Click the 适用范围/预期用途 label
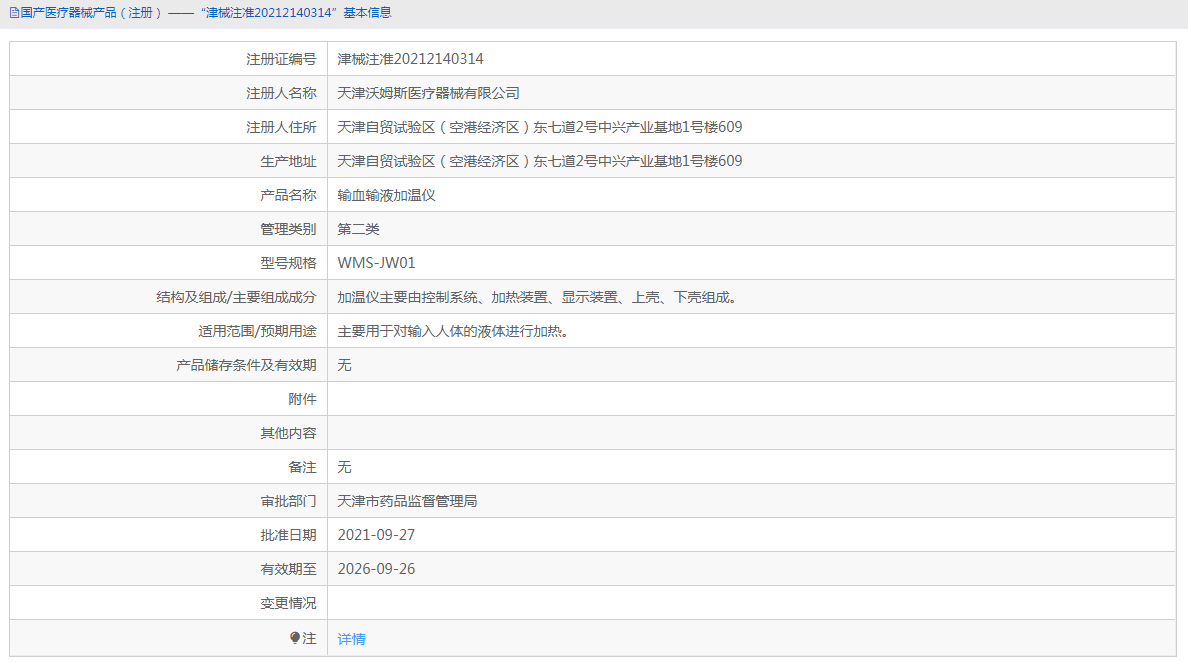 258,331
